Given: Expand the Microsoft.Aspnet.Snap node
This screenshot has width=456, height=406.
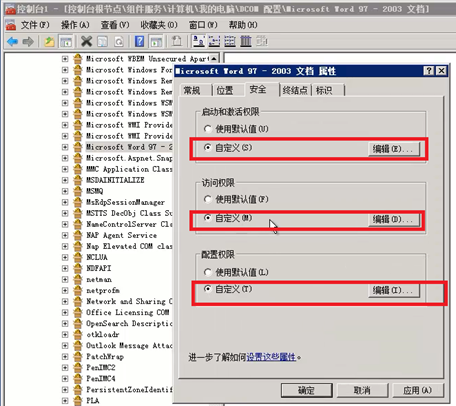Looking at the screenshot, I should (65, 158).
